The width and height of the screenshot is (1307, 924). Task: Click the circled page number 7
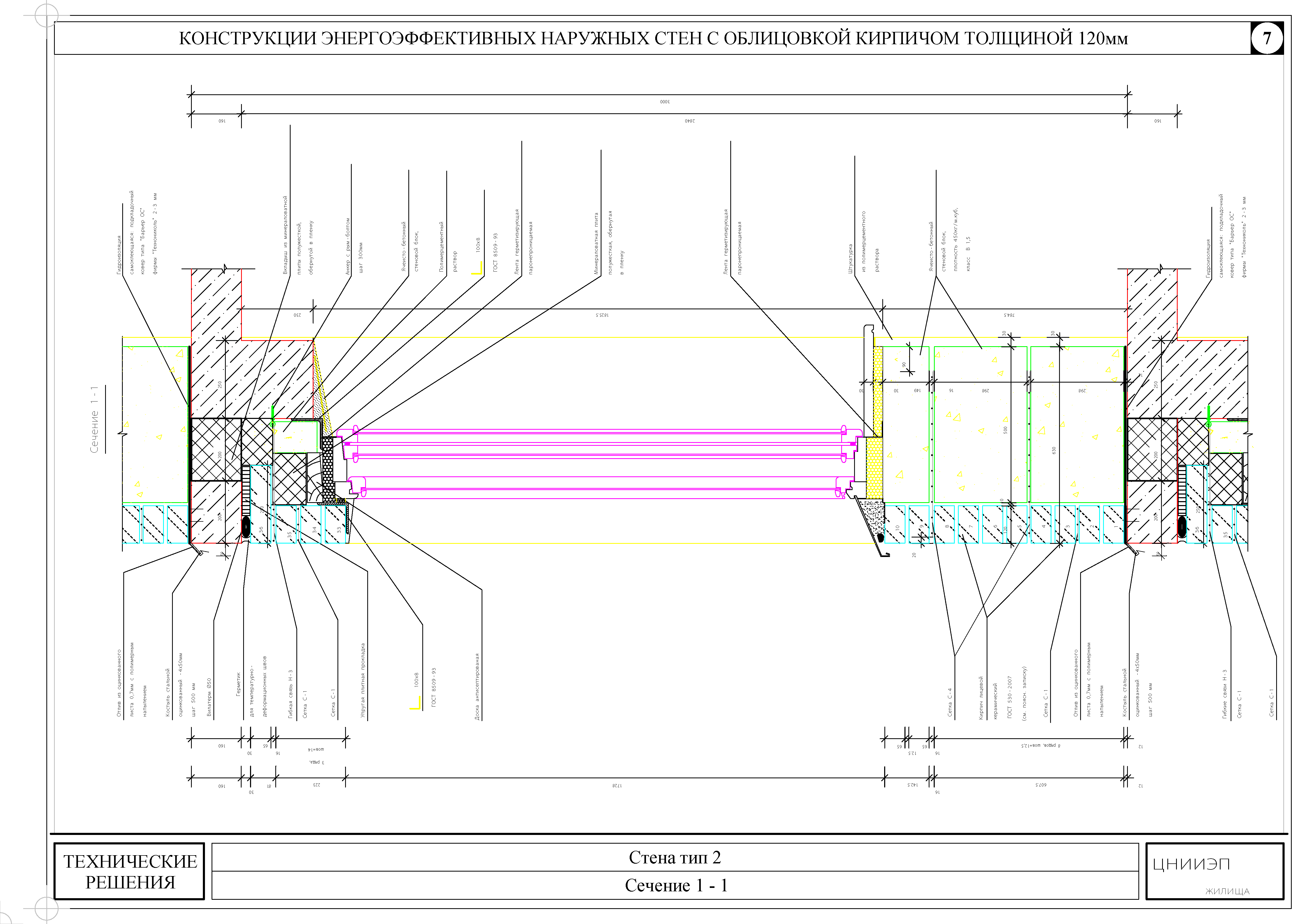click(1267, 38)
